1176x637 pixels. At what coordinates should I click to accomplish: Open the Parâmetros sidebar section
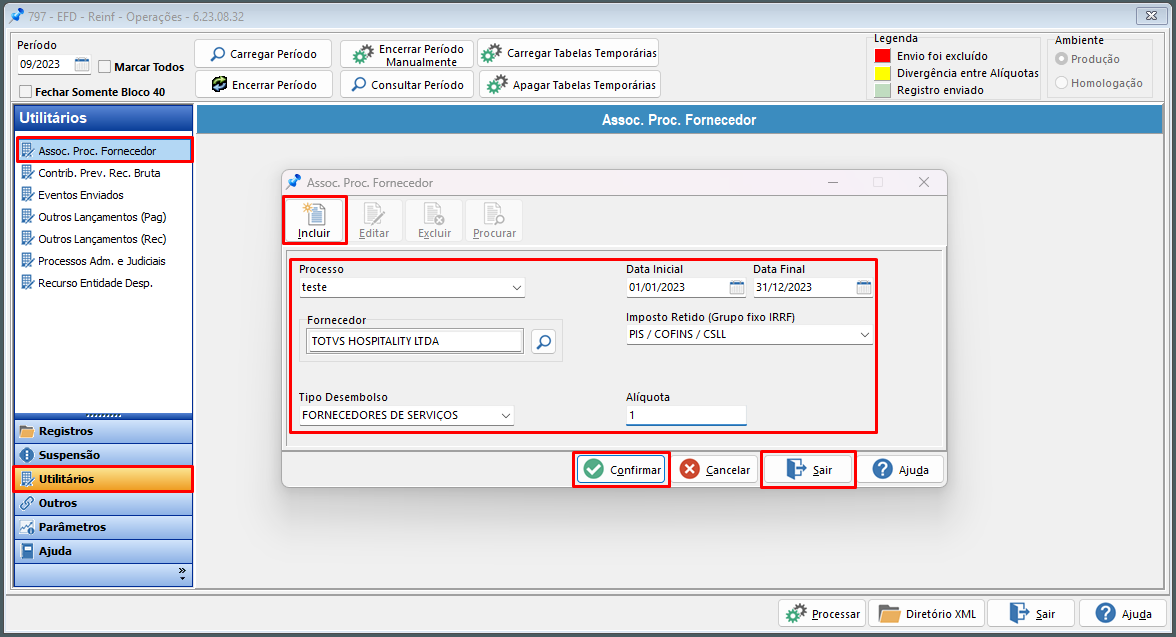[x=104, y=527]
